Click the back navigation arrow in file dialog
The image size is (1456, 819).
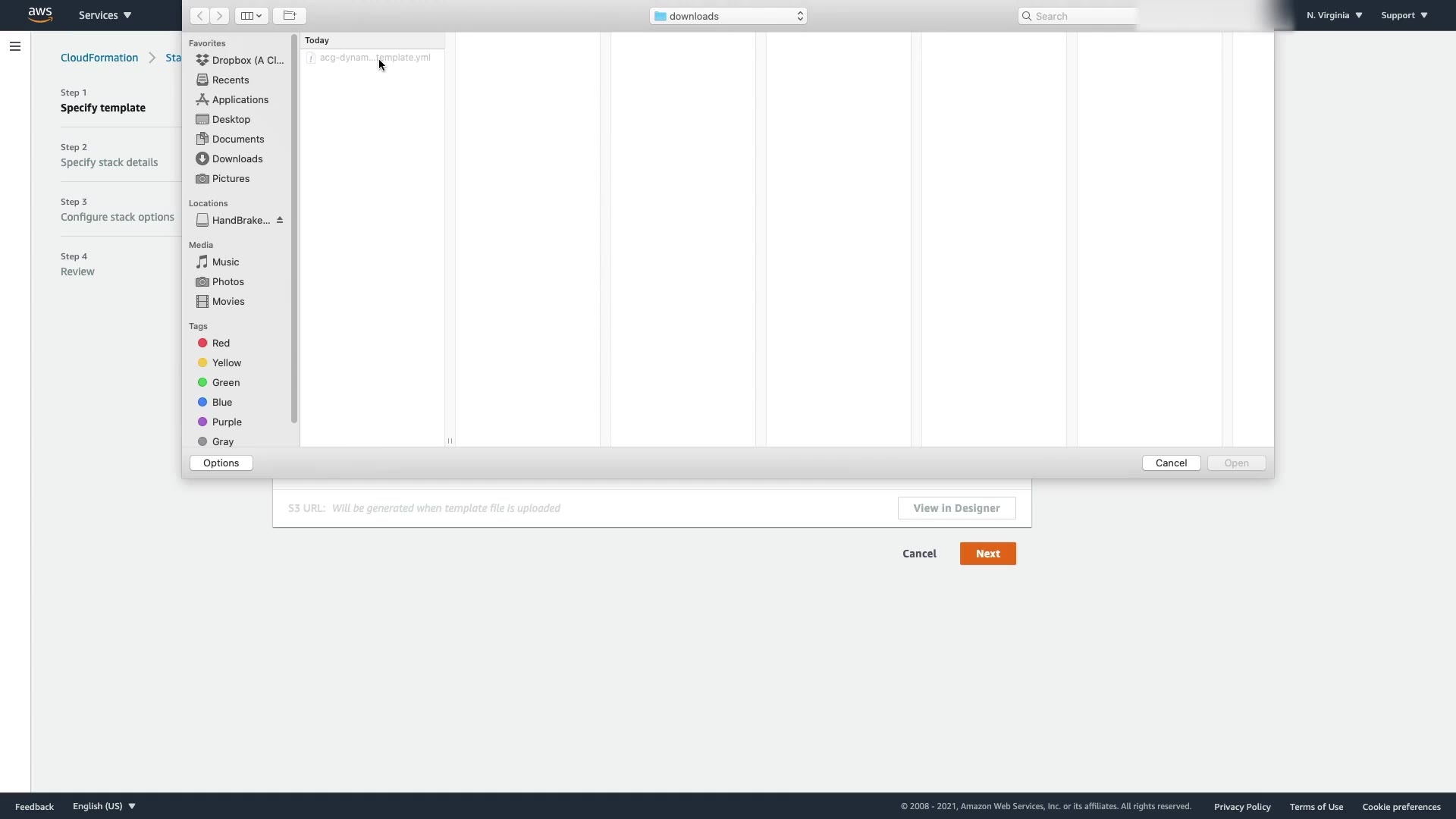tap(199, 16)
